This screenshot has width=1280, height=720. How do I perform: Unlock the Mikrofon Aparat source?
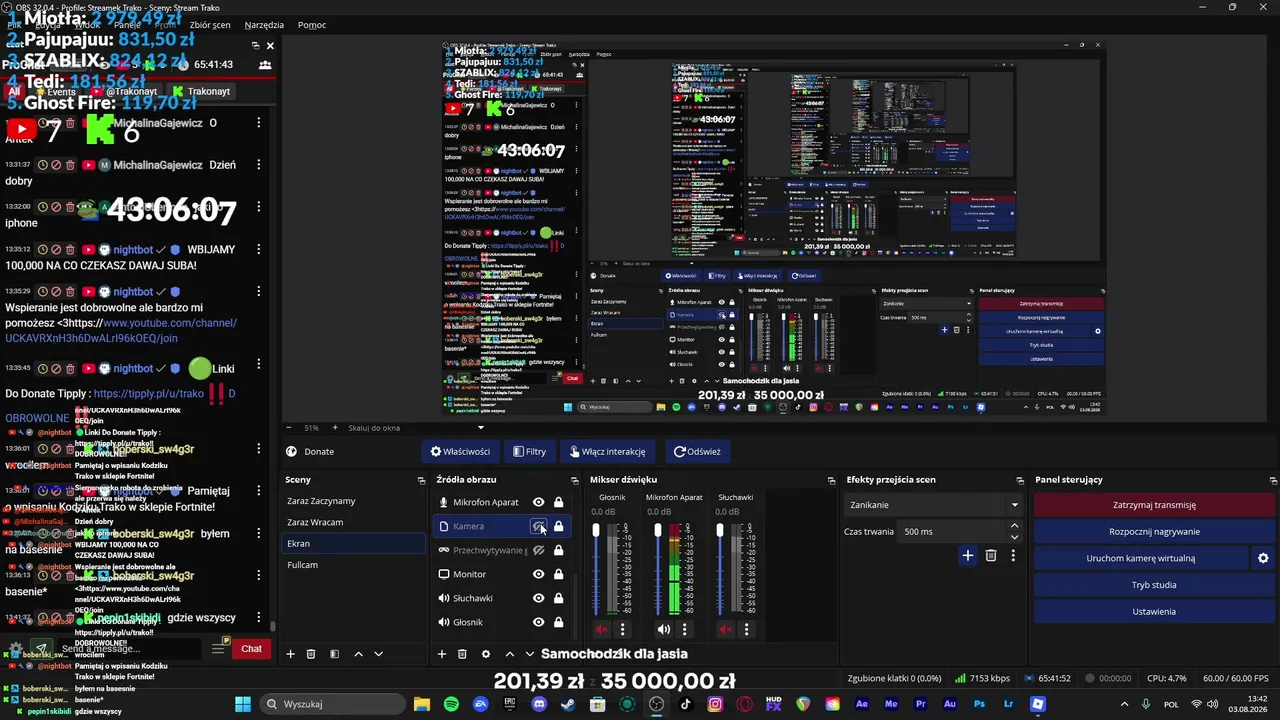[558, 502]
